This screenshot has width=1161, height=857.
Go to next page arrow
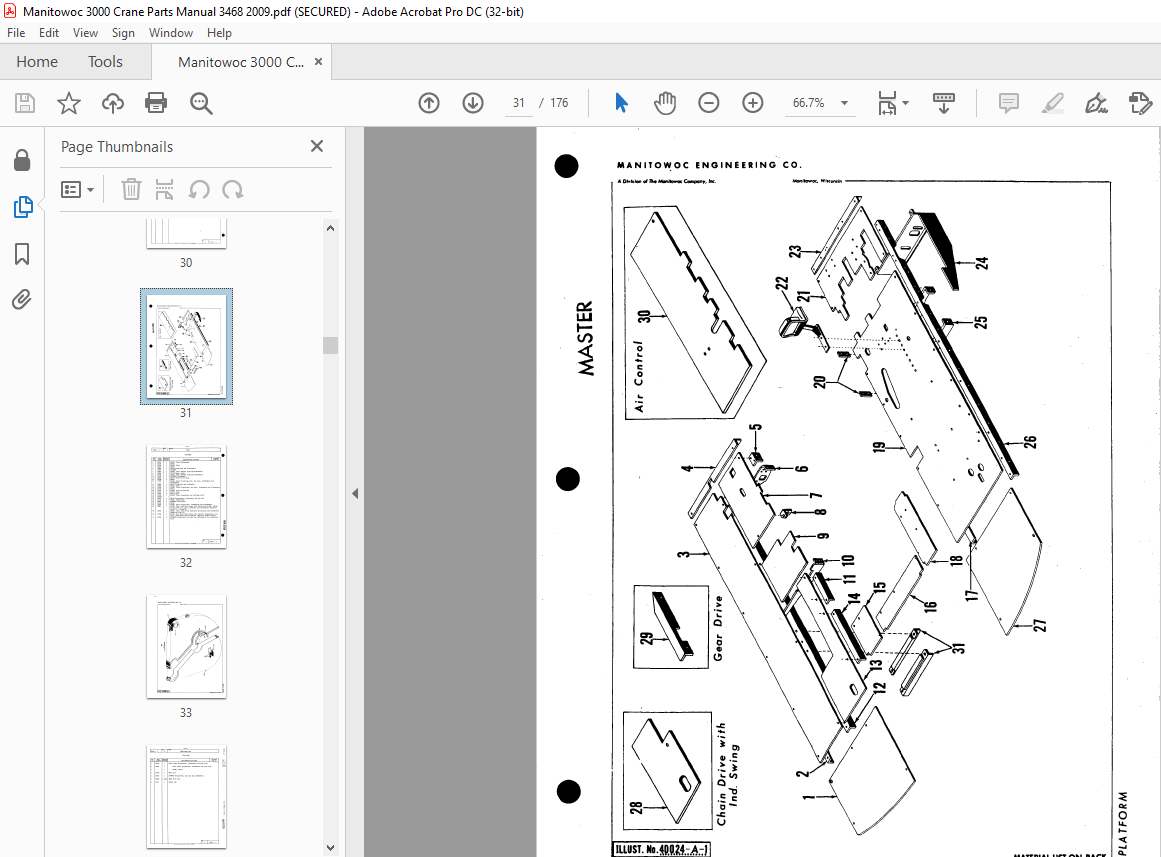[x=472, y=103]
